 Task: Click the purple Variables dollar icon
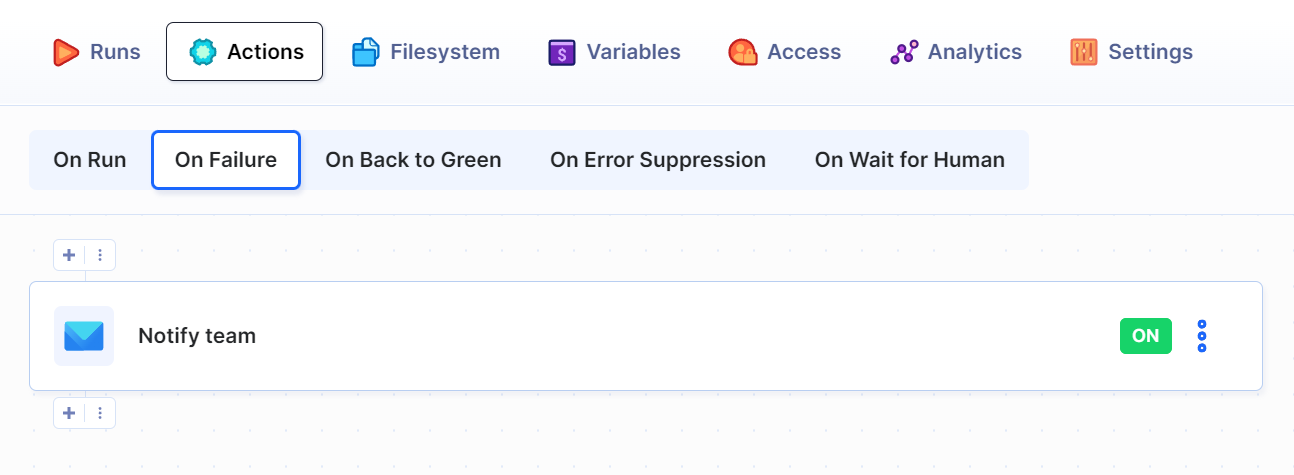click(562, 52)
